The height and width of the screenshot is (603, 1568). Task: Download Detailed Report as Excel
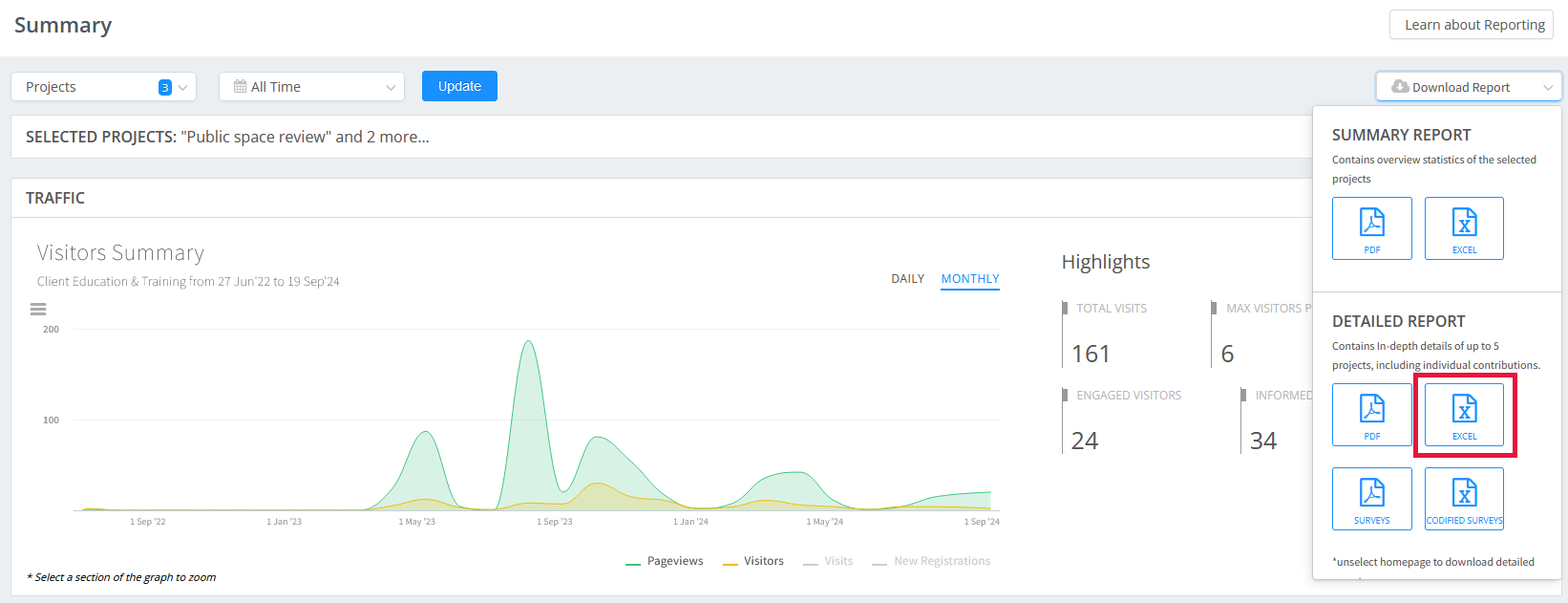point(1464,415)
